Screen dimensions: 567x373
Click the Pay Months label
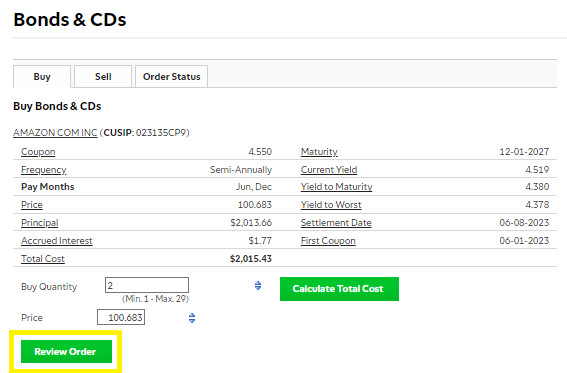click(x=47, y=187)
